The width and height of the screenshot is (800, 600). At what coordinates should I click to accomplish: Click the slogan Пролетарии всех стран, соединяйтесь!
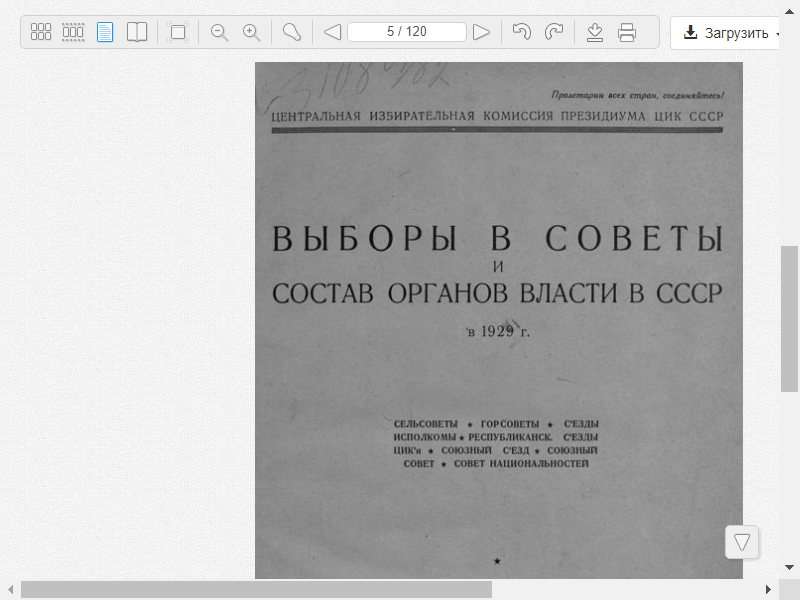[x=638, y=95]
